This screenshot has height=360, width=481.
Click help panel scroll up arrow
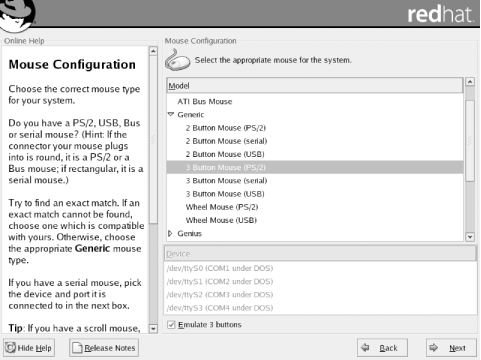[153, 51]
